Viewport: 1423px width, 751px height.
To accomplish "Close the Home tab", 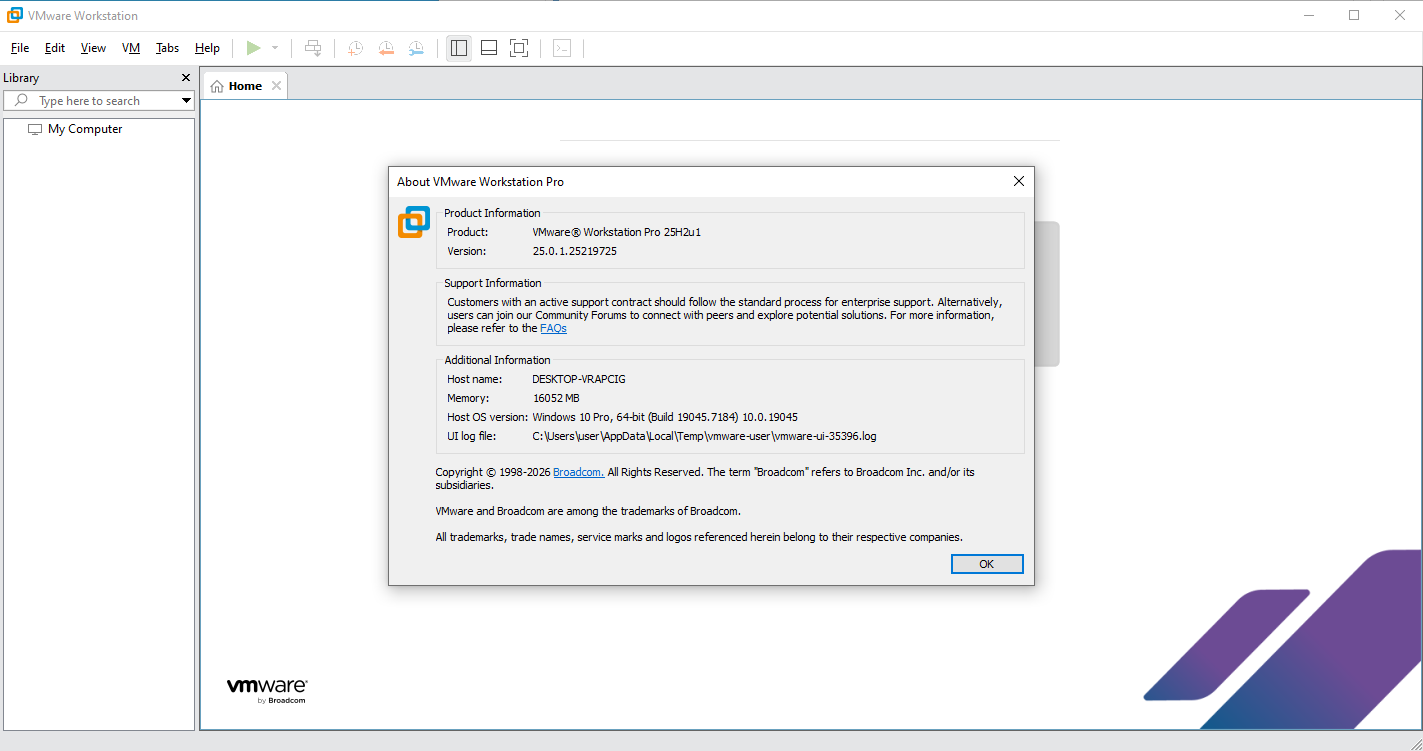I will tap(276, 86).
